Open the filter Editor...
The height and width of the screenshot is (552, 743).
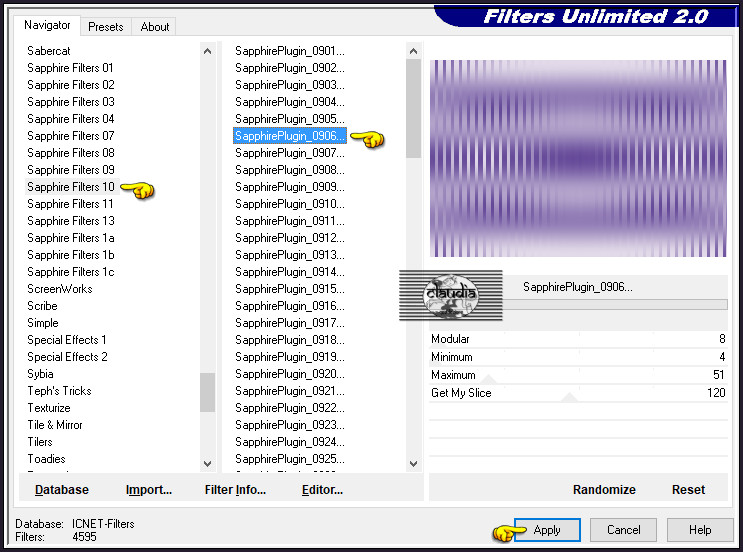pos(322,489)
